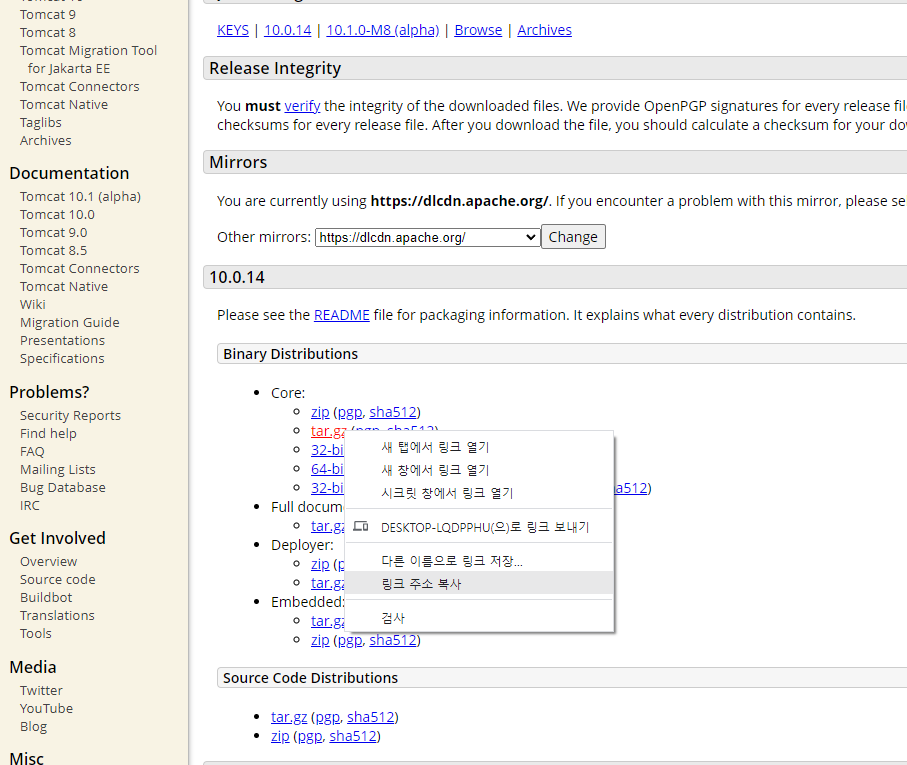Viewport: 907px width, 765px height.
Task: Click the Embedded zip sha512 link
Action: point(393,641)
